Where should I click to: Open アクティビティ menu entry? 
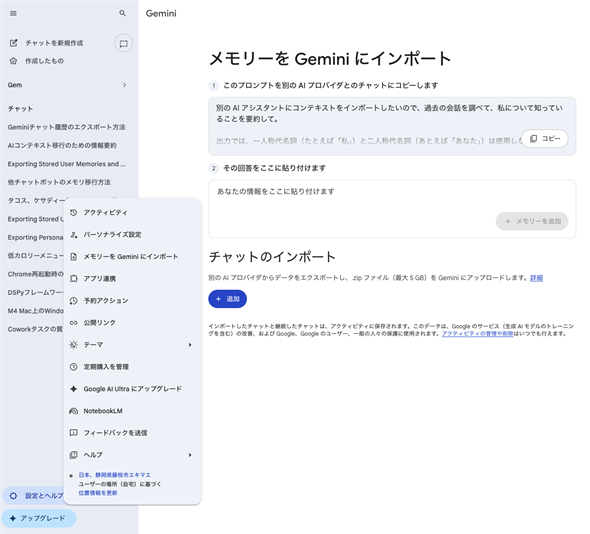132,213
